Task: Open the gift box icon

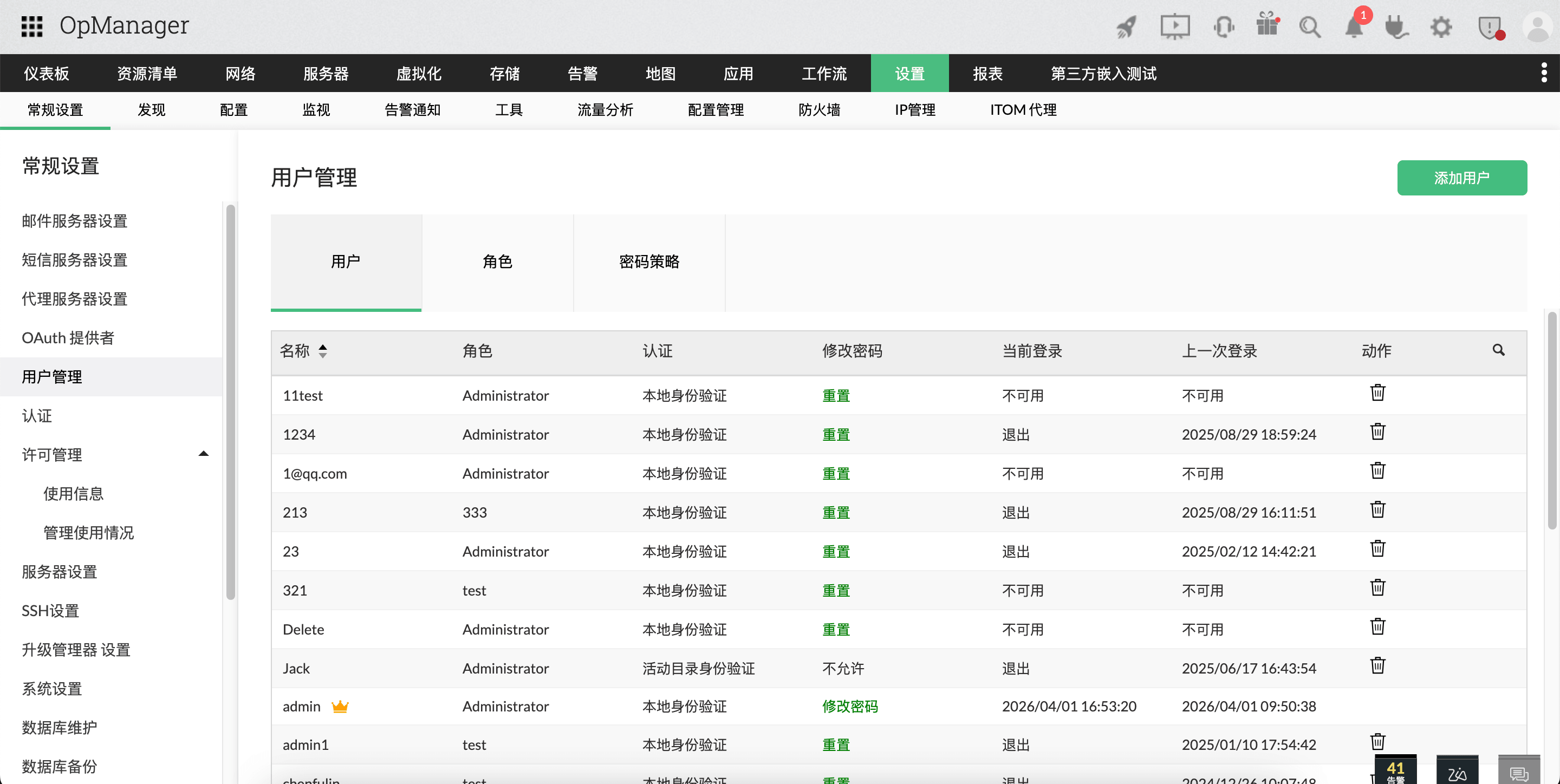Action: click(1267, 25)
